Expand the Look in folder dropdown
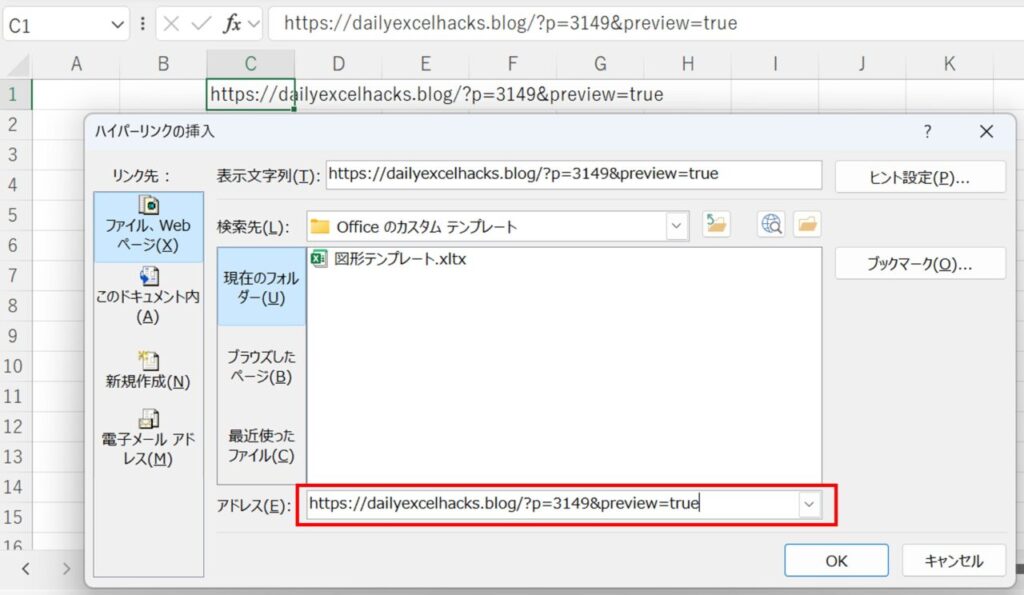 click(677, 226)
